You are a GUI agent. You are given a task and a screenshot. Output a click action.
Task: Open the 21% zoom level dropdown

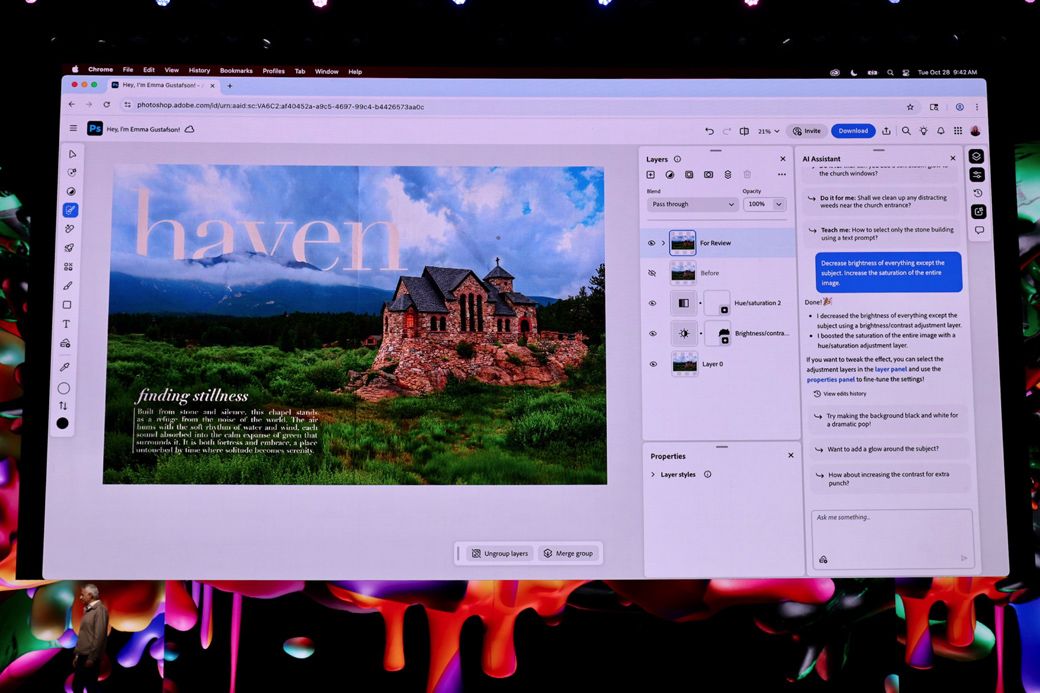pyautogui.click(x=768, y=131)
